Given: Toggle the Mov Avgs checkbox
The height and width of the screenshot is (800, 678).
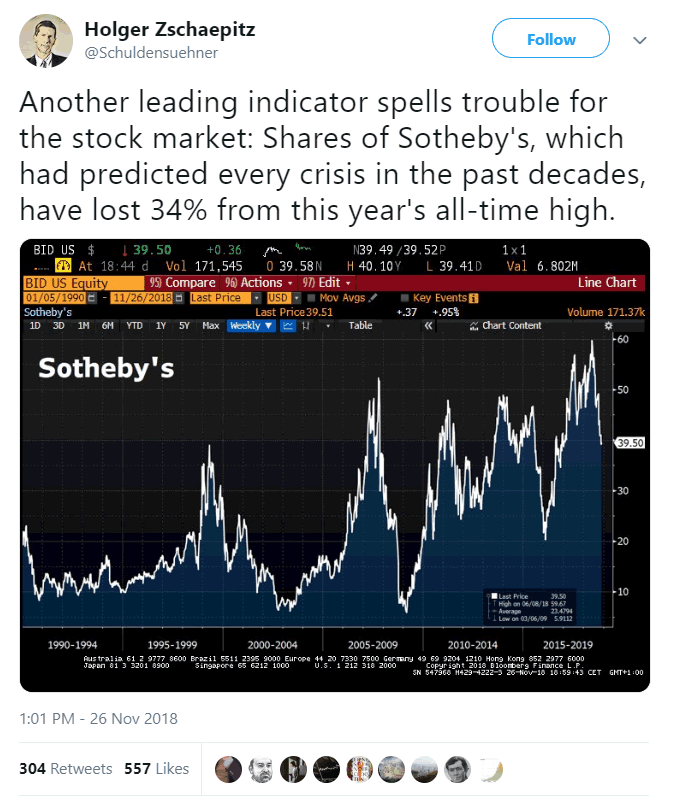Looking at the screenshot, I should (312, 297).
